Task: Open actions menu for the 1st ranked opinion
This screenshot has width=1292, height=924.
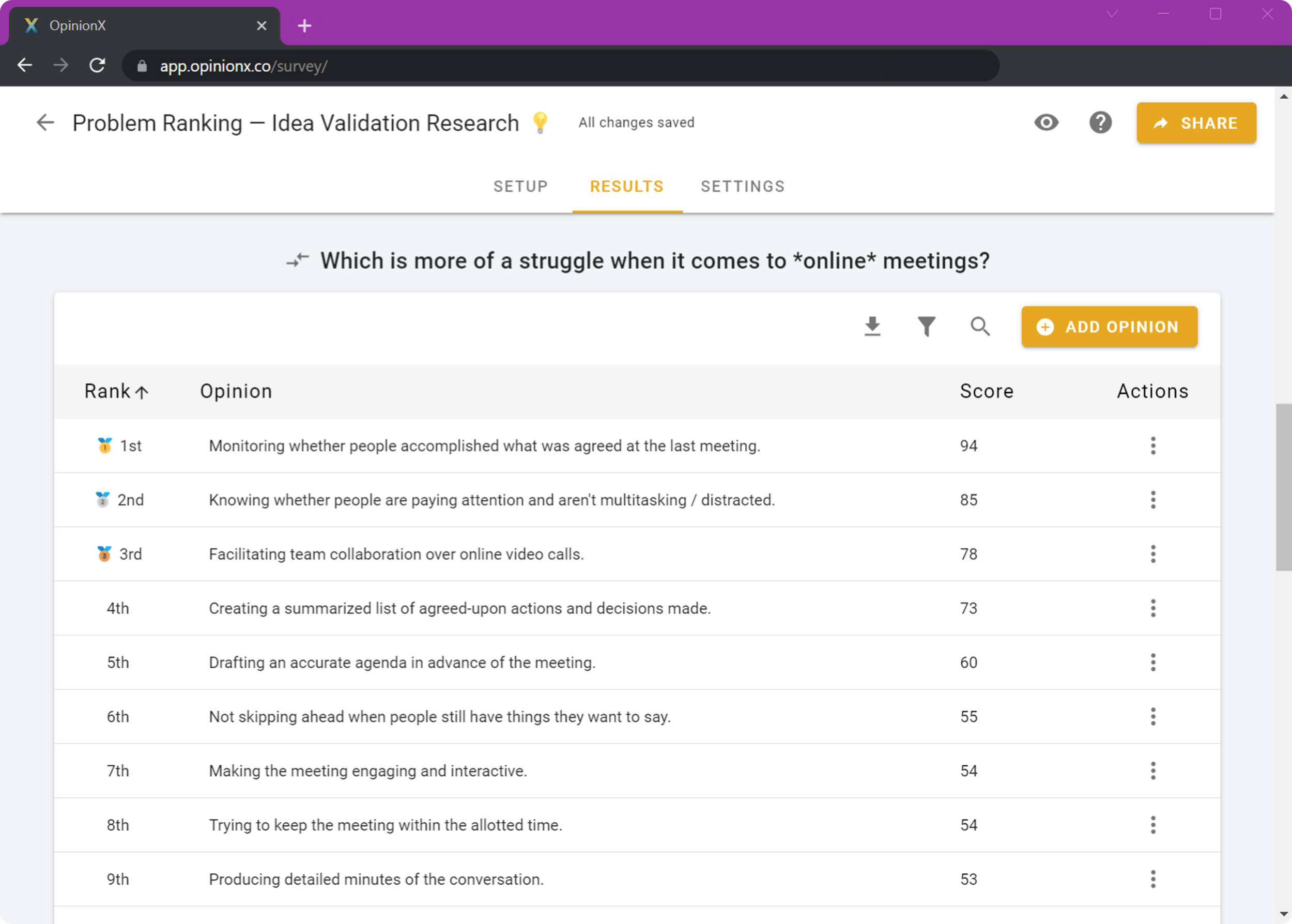Action: coord(1153,445)
